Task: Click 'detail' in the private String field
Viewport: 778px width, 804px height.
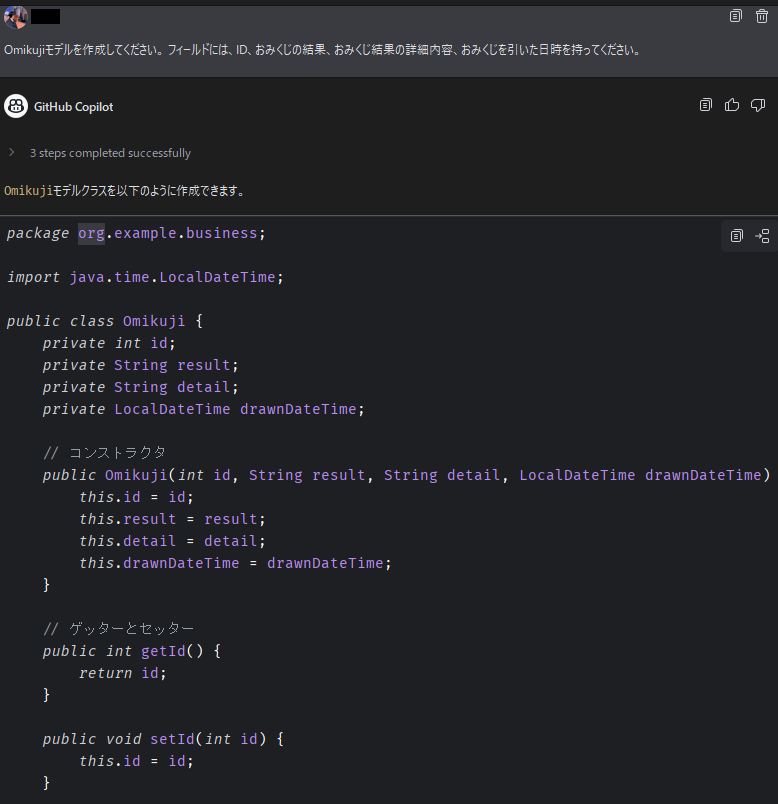Action: tap(204, 387)
